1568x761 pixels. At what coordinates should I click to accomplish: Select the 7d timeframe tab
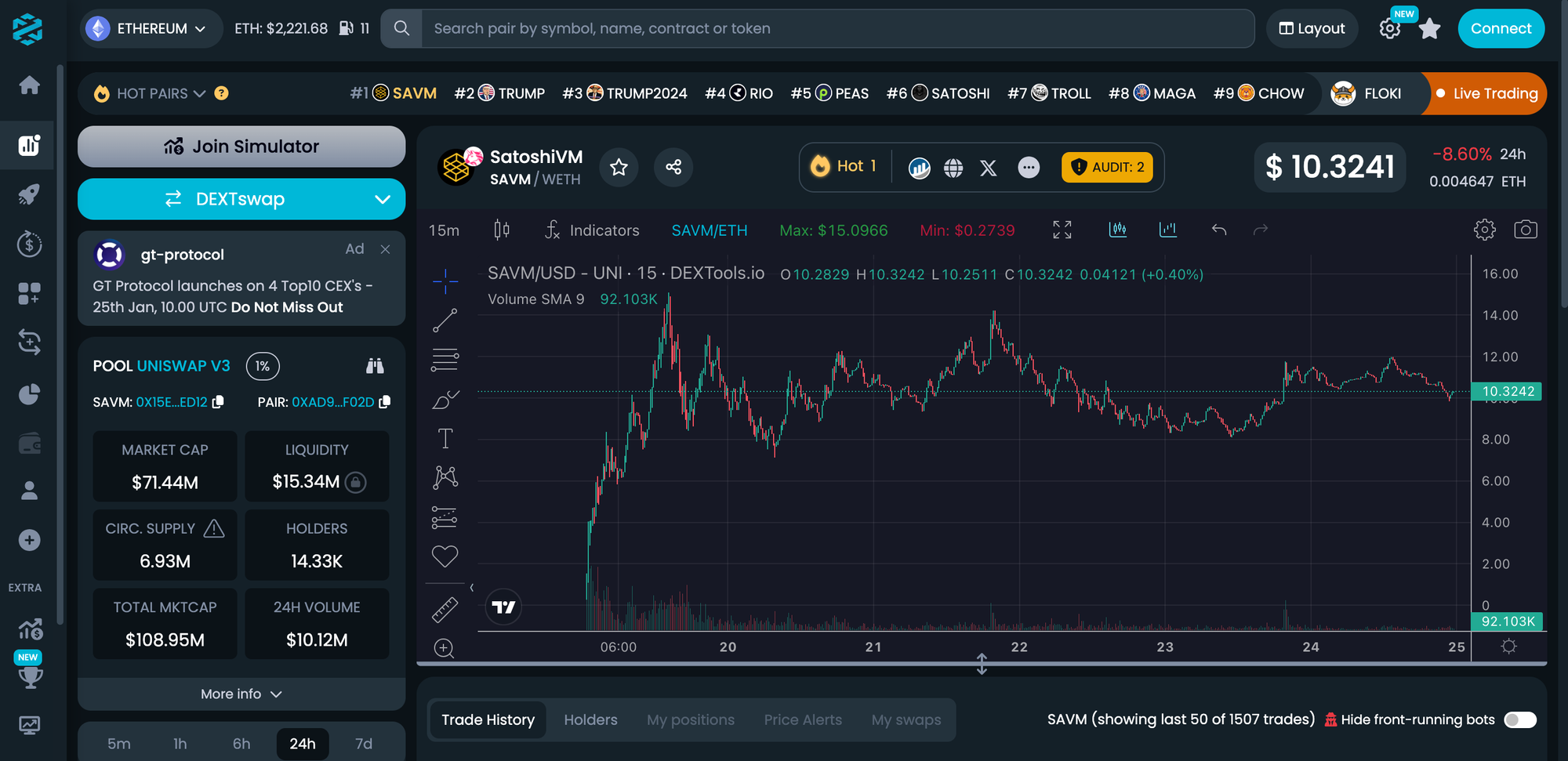tap(364, 744)
